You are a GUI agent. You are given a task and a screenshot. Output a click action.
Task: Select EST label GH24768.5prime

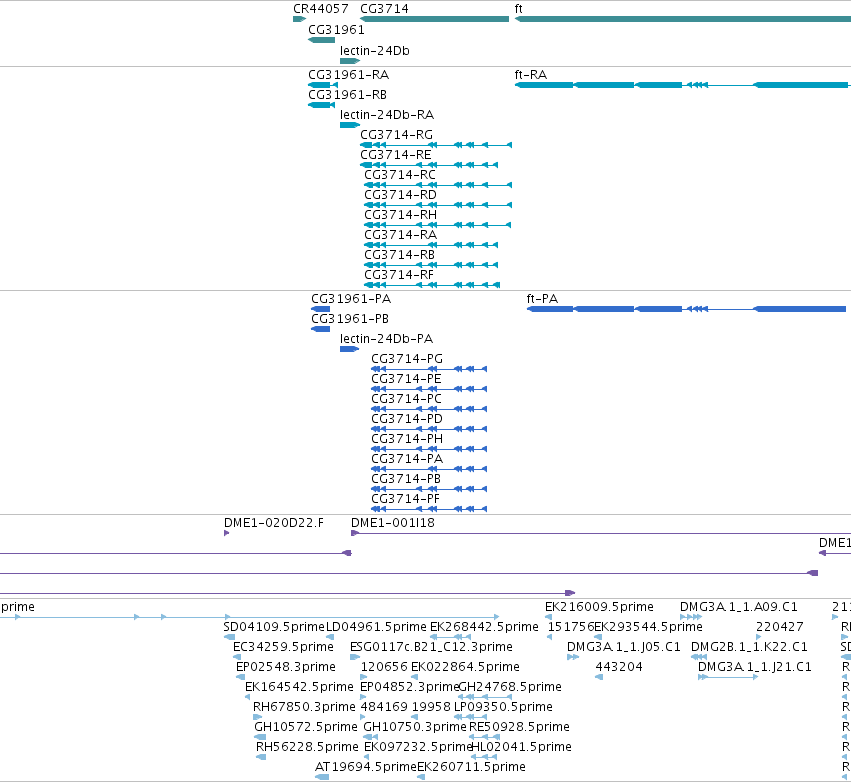tap(510, 688)
